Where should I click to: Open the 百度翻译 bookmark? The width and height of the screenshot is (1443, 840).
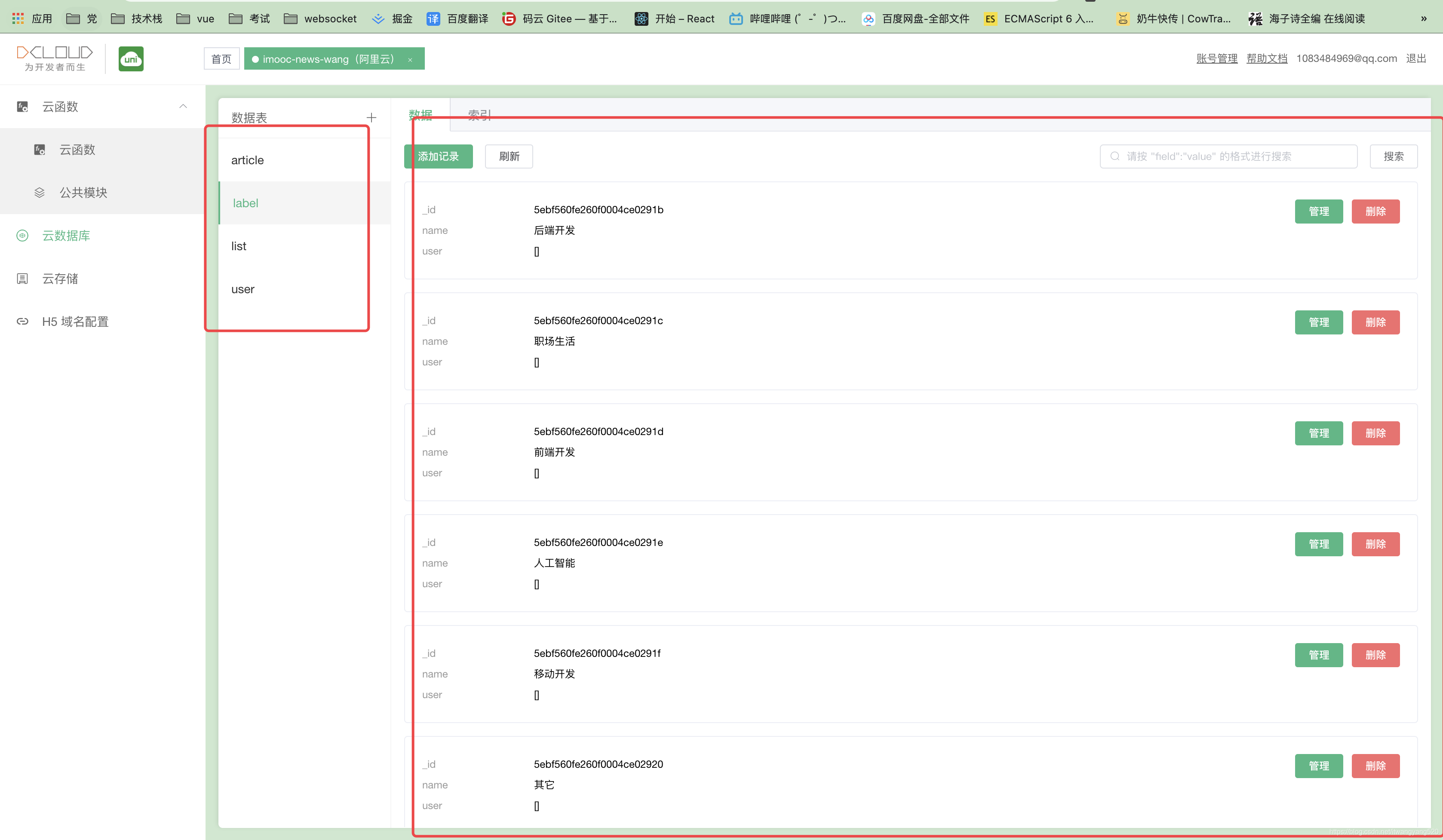pos(457,18)
